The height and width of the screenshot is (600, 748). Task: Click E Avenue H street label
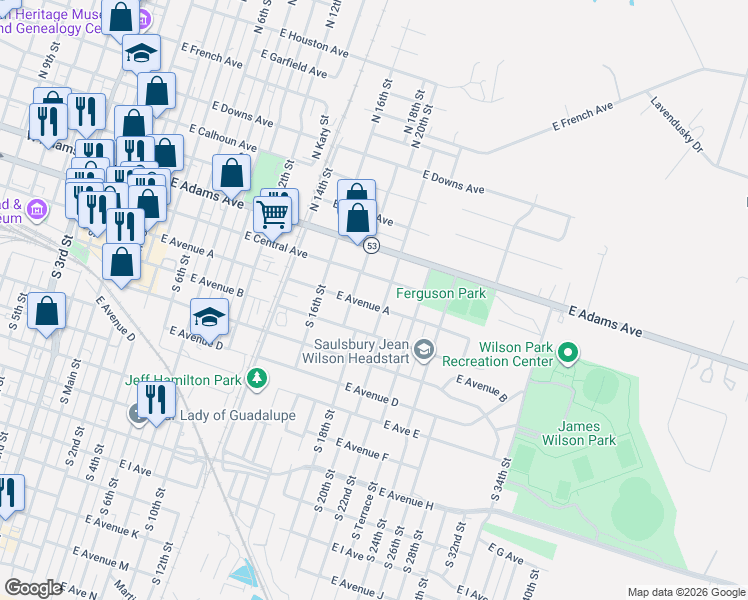406,499
